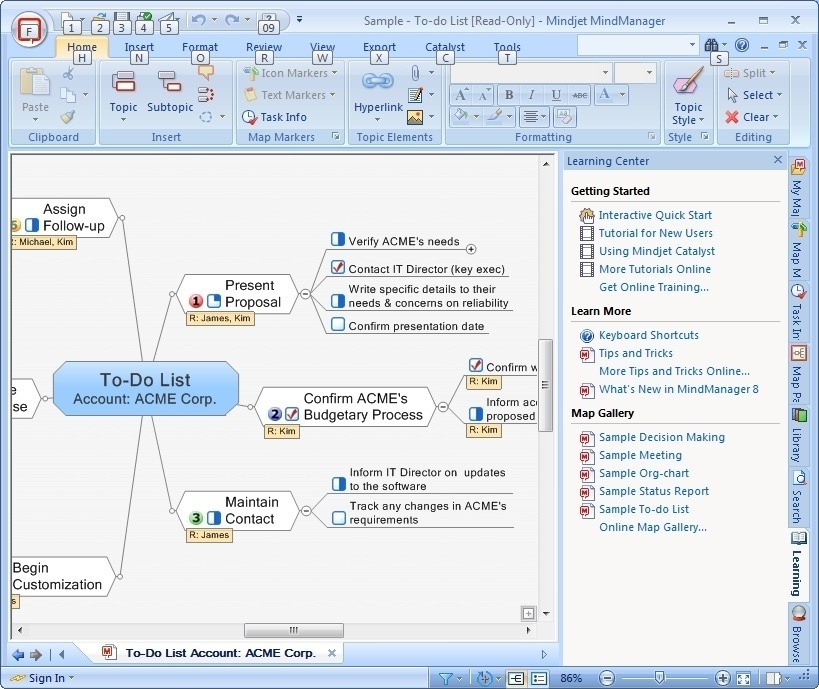Click the topic notes icon
This screenshot has height=689, width=819.
(415, 95)
